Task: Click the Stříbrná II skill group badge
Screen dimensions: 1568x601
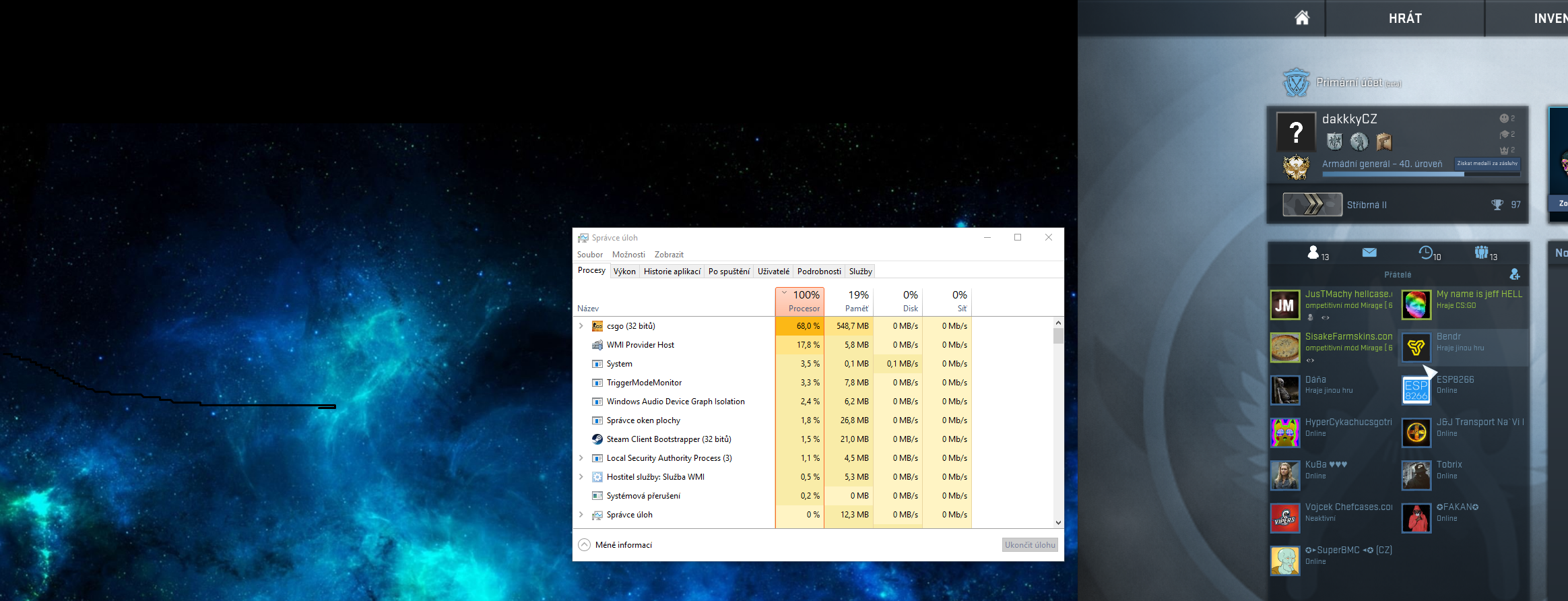Action: (x=1312, y=204)
